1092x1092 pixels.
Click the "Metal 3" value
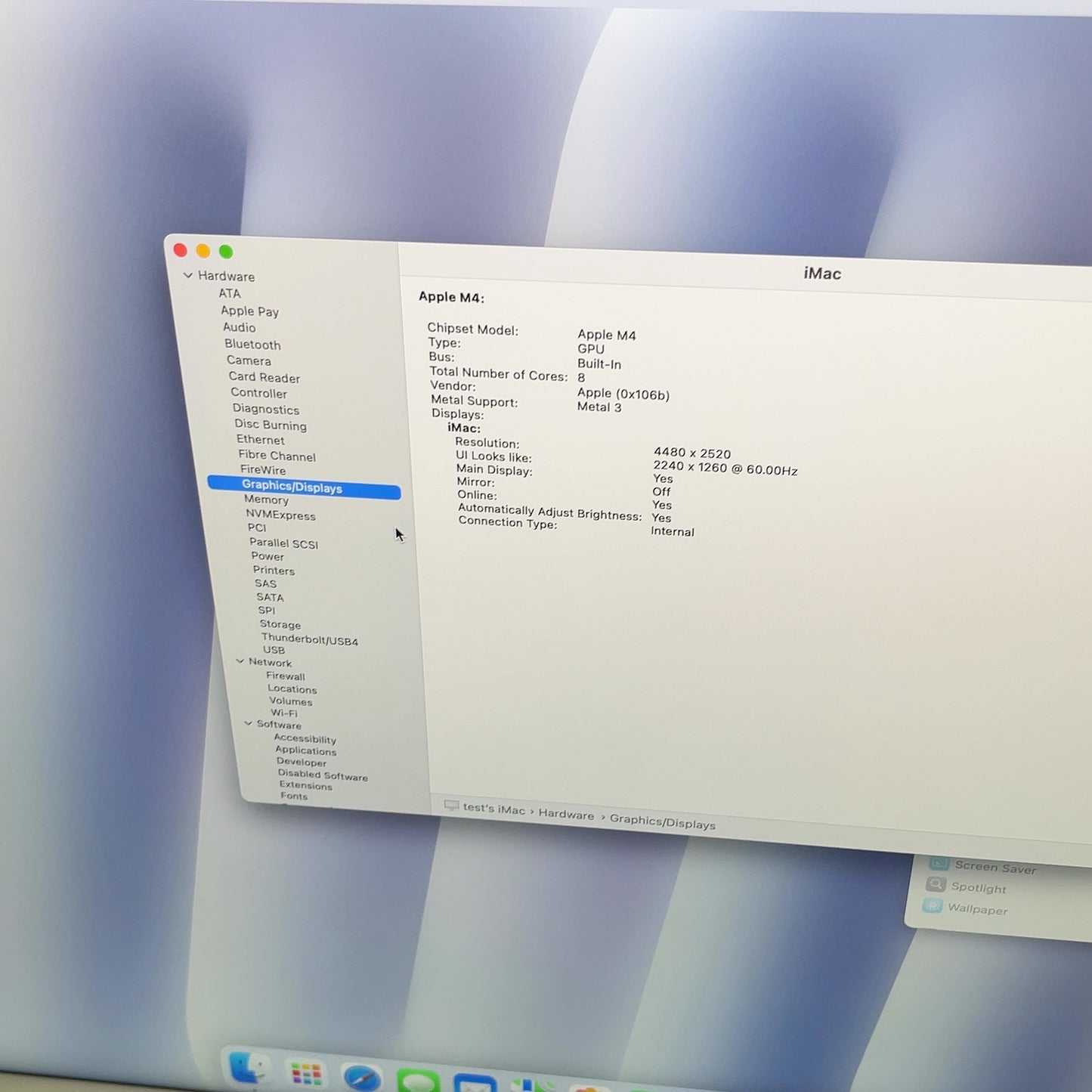tap(599, 407)
